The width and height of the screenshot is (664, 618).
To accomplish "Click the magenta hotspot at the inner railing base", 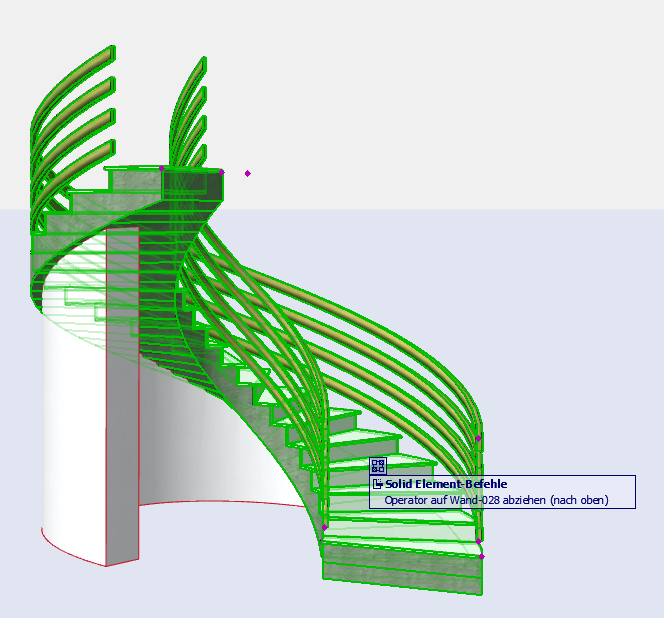I will pos(325,527).
